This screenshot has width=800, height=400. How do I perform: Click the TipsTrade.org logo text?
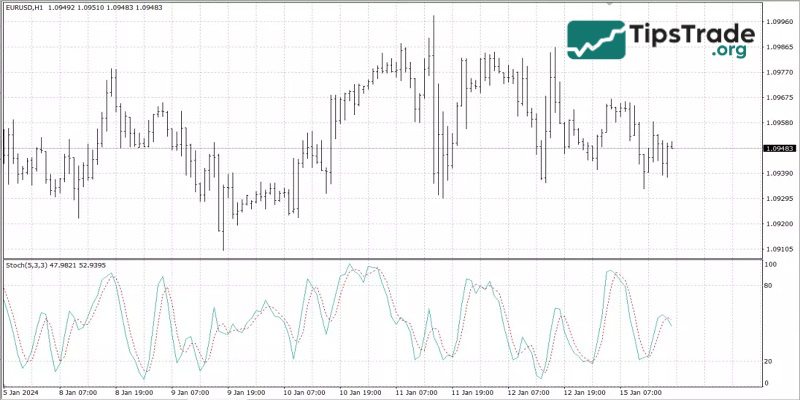pyautogui.click(x=690, y=40)
